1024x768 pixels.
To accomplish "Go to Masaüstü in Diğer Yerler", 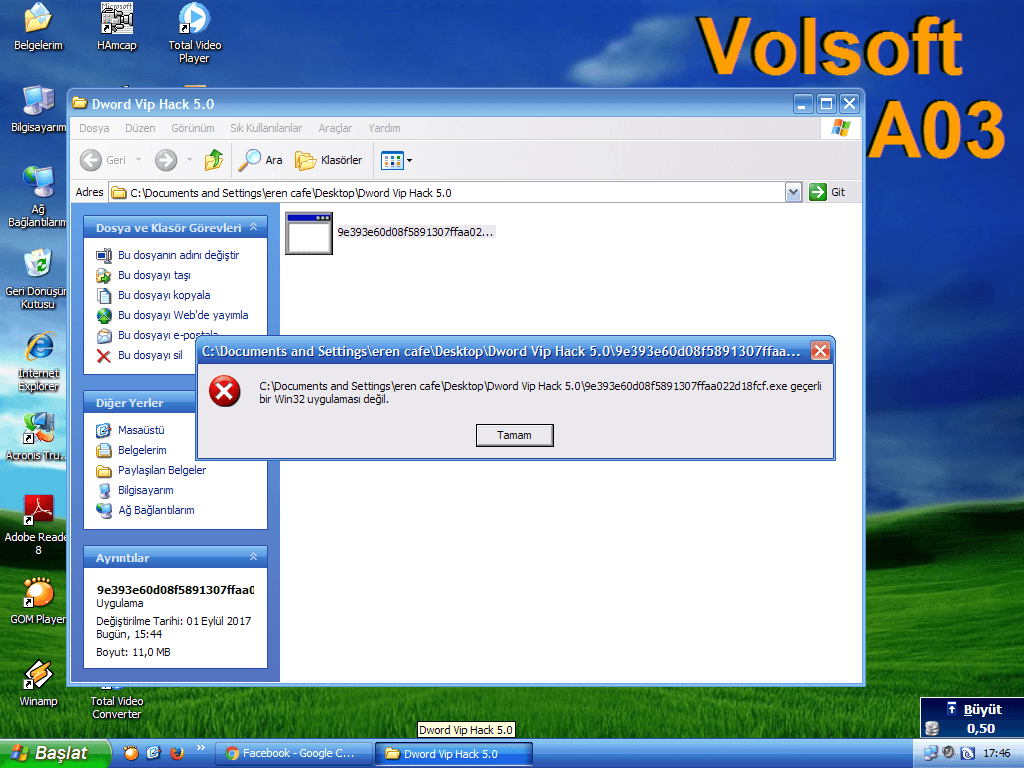I will pyautogui.click(x=141, y=430).
